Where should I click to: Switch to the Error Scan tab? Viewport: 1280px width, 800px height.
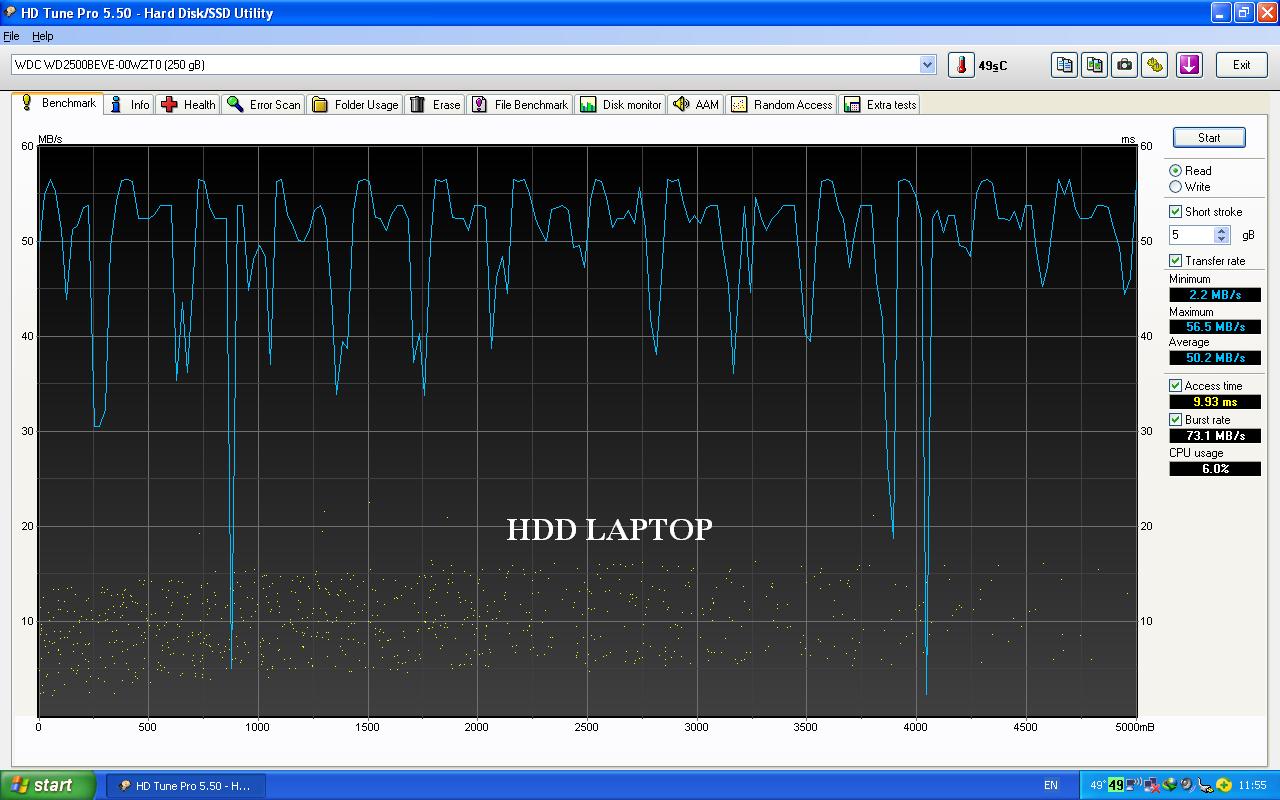pos(263,104)
